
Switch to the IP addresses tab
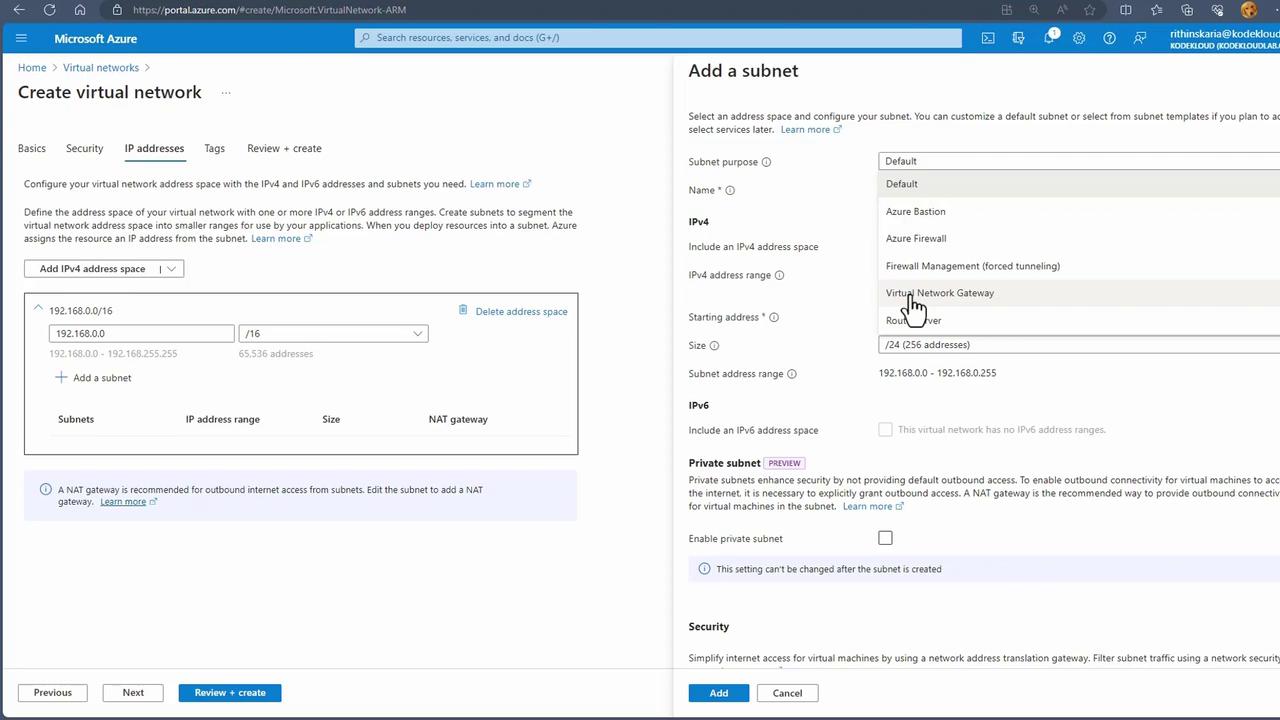[x=154, y=148]
